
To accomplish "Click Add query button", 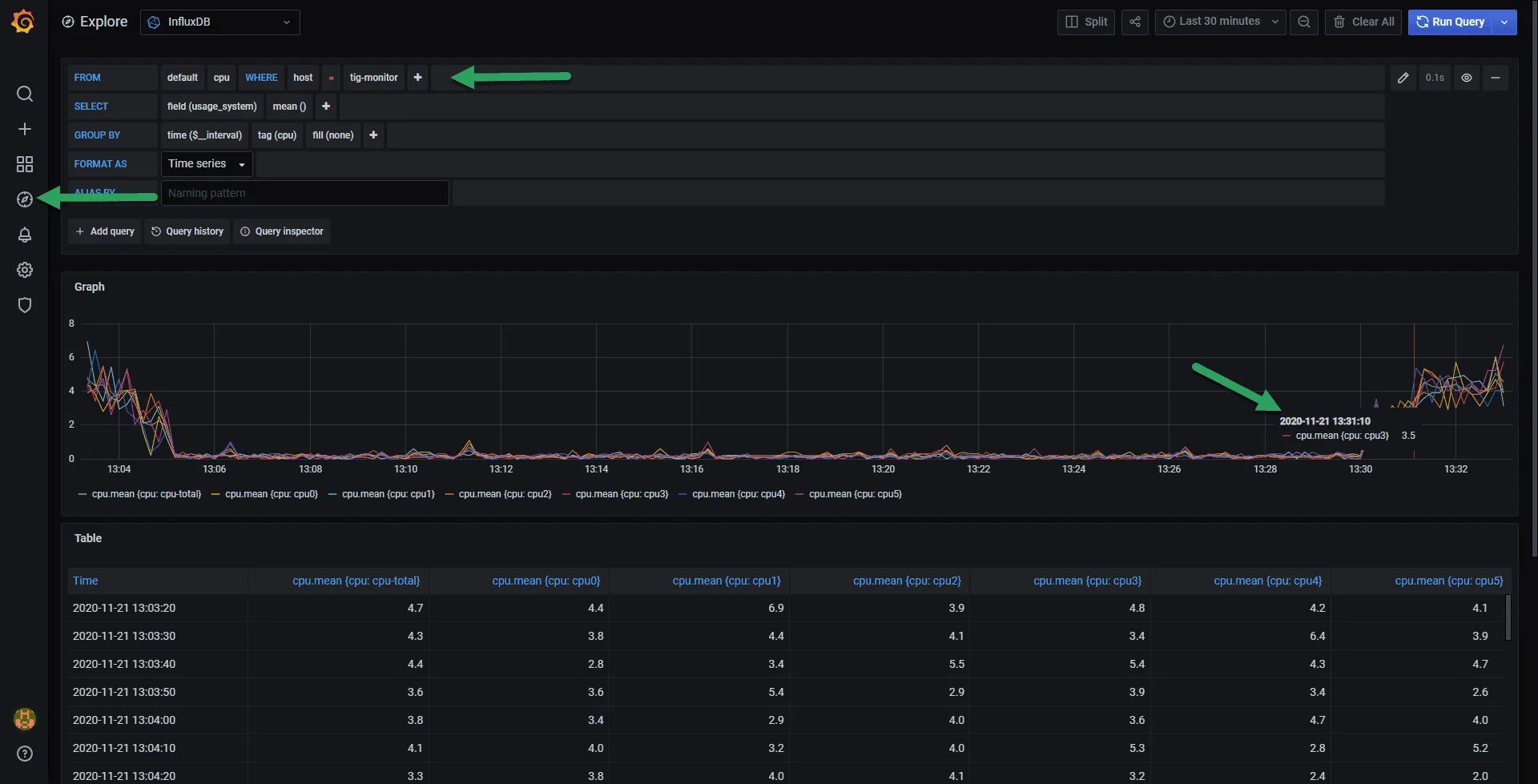I will pos(104,231).
